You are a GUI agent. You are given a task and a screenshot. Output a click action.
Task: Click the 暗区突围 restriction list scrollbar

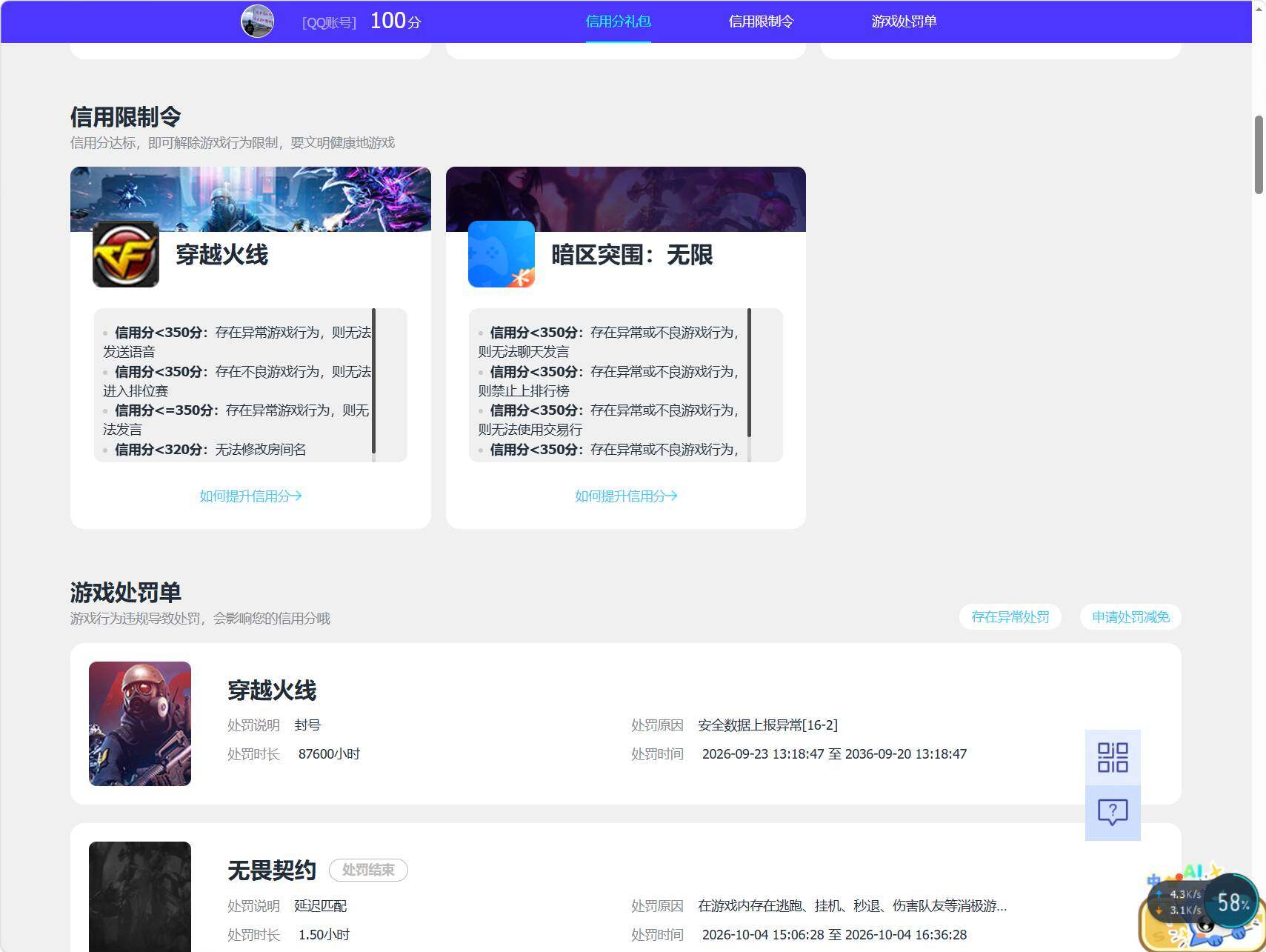749,373
